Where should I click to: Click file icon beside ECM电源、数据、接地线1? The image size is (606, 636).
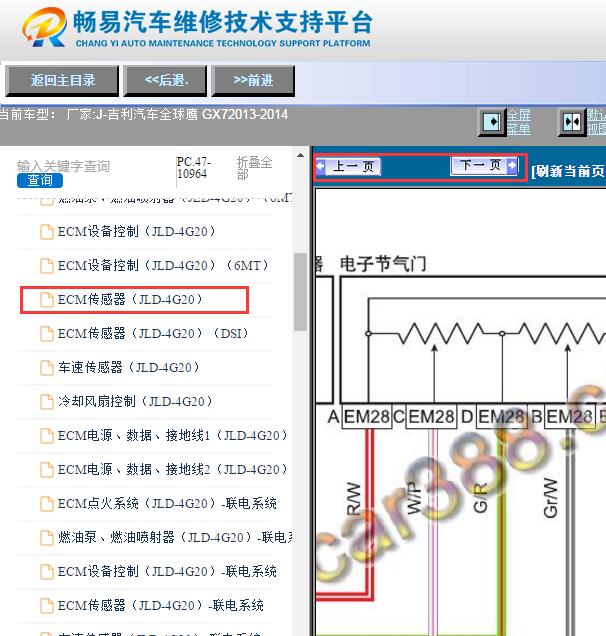(47, 436)
